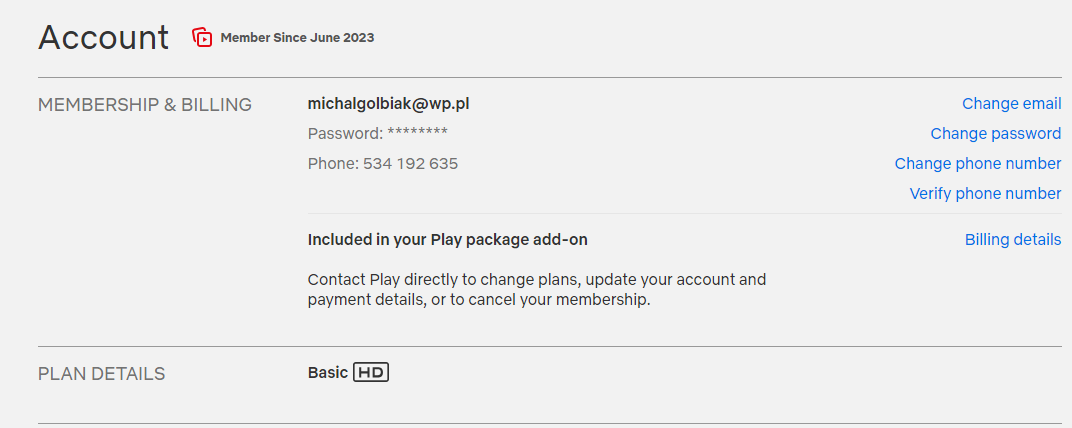Image resolution: width=1072 pixels, height=428 pixels.
Task: Click the red member-since badge icon
Action: (202, 37)
